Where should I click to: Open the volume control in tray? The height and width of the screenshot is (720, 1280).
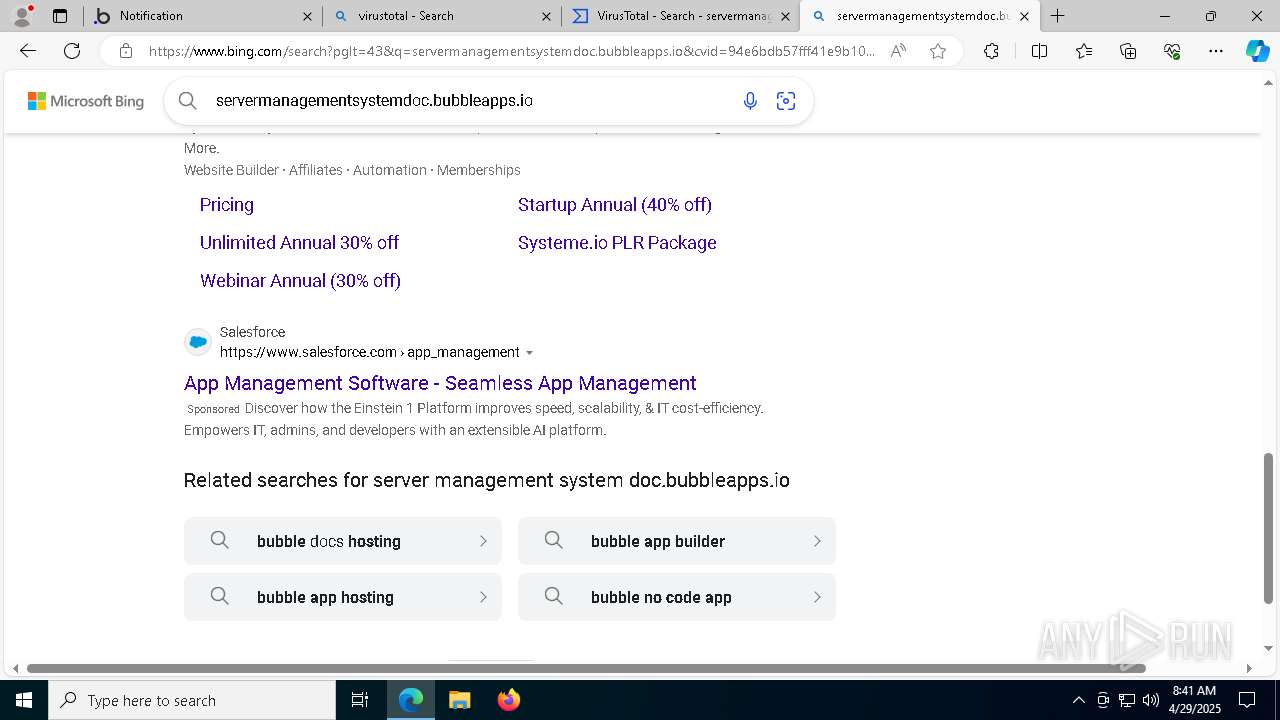point(1150,700)
